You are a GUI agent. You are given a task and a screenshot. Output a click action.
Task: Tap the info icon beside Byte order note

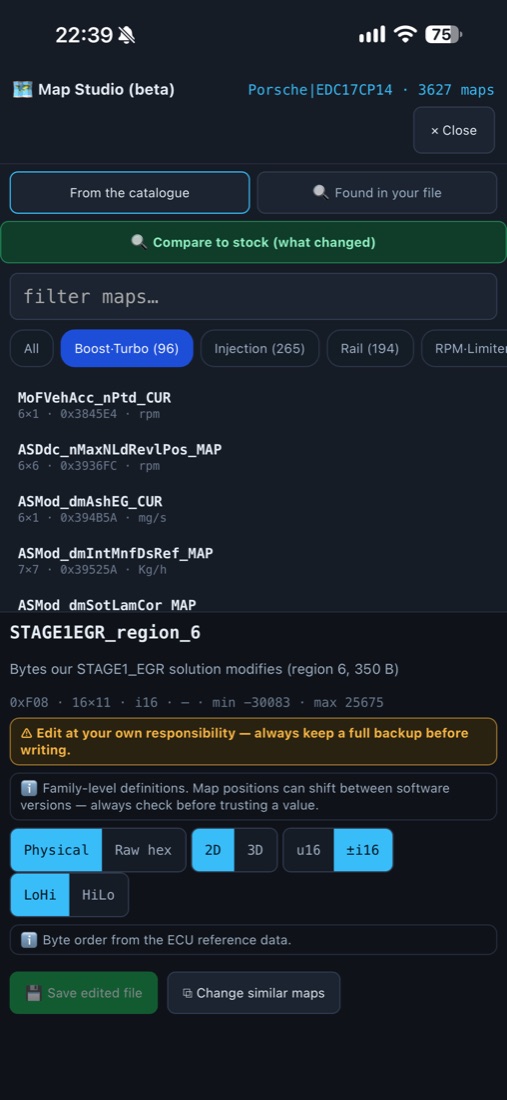29,939
